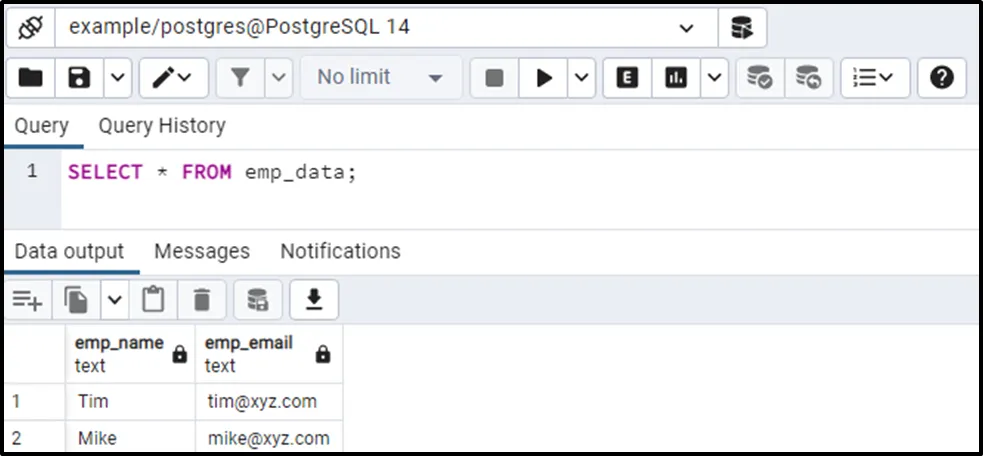Expand the Execute options dropdown arrow

click(x=582, y=77)
